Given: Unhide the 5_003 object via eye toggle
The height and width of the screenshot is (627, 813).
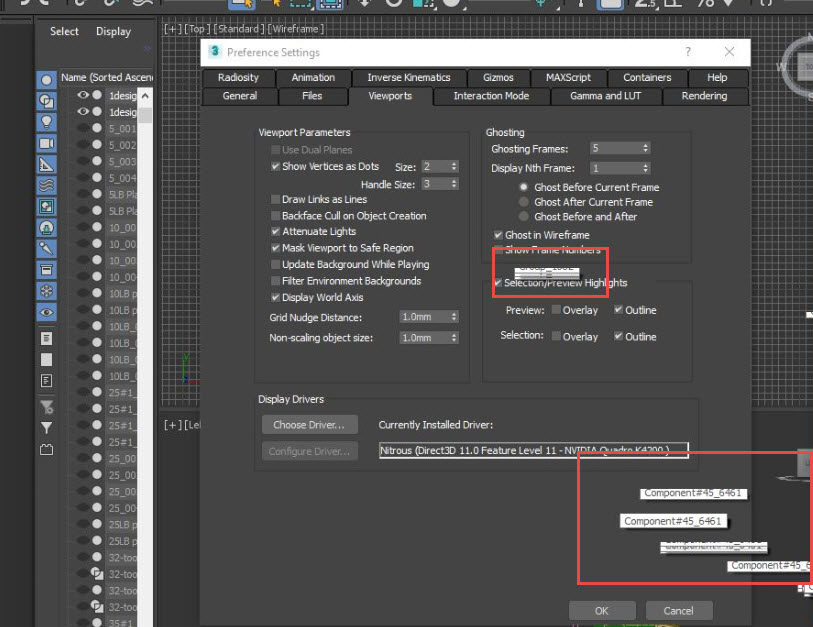Looking at the screenshot, I should [x=82, y=161].
